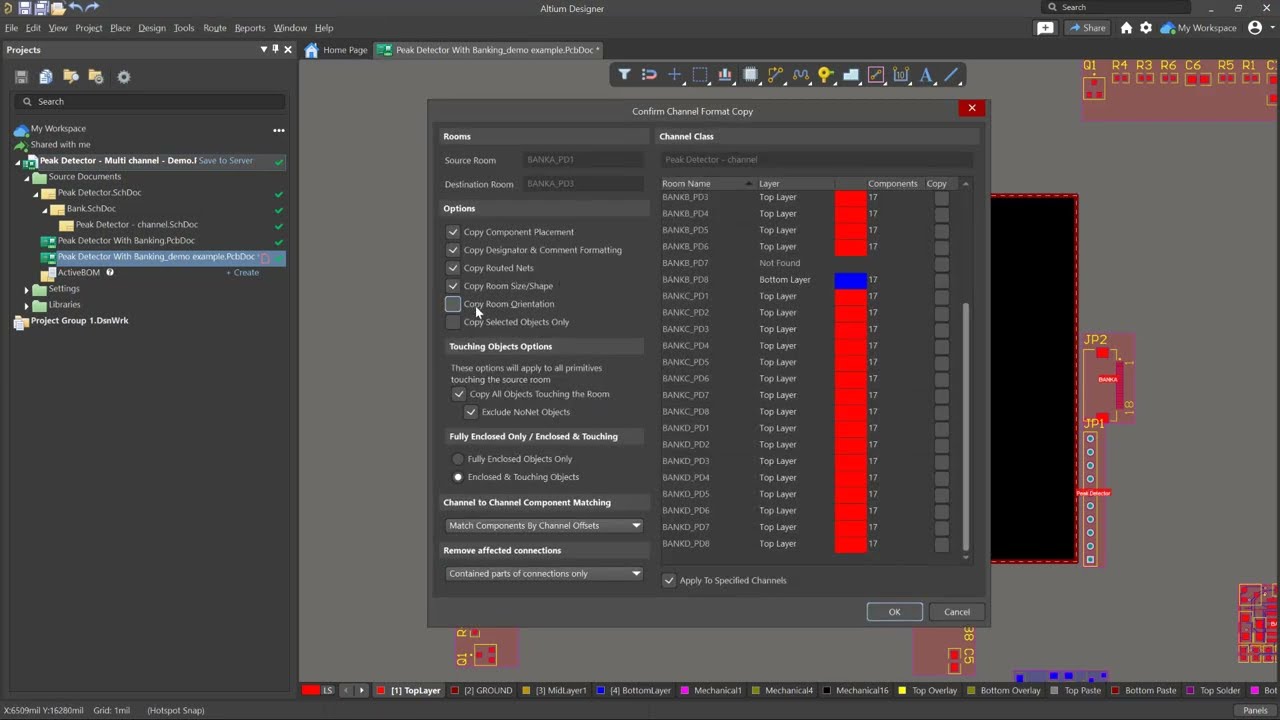Viewport: 1280px width, 720px height.
Task: Click the selection filter funnel icon
Action: coord(624,75)
